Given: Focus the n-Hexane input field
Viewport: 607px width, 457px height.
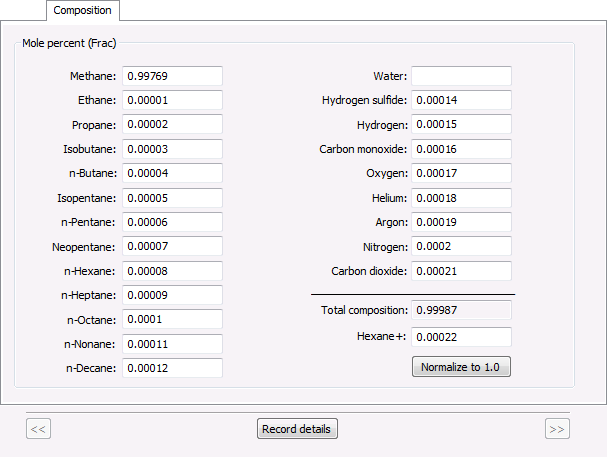Looking at the screenshot, I should pos(173,271).
